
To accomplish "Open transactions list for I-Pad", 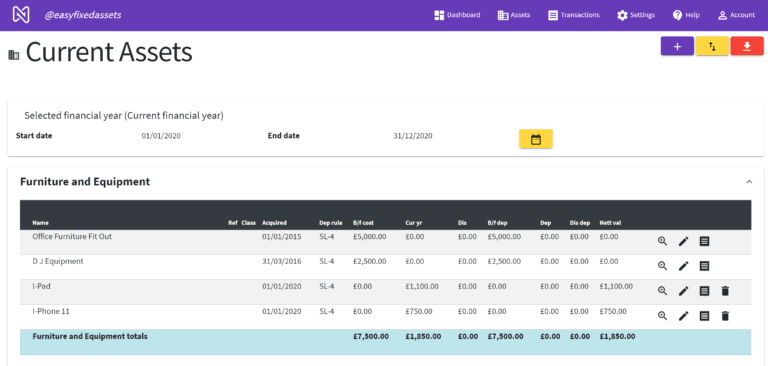I will point(704,291).
